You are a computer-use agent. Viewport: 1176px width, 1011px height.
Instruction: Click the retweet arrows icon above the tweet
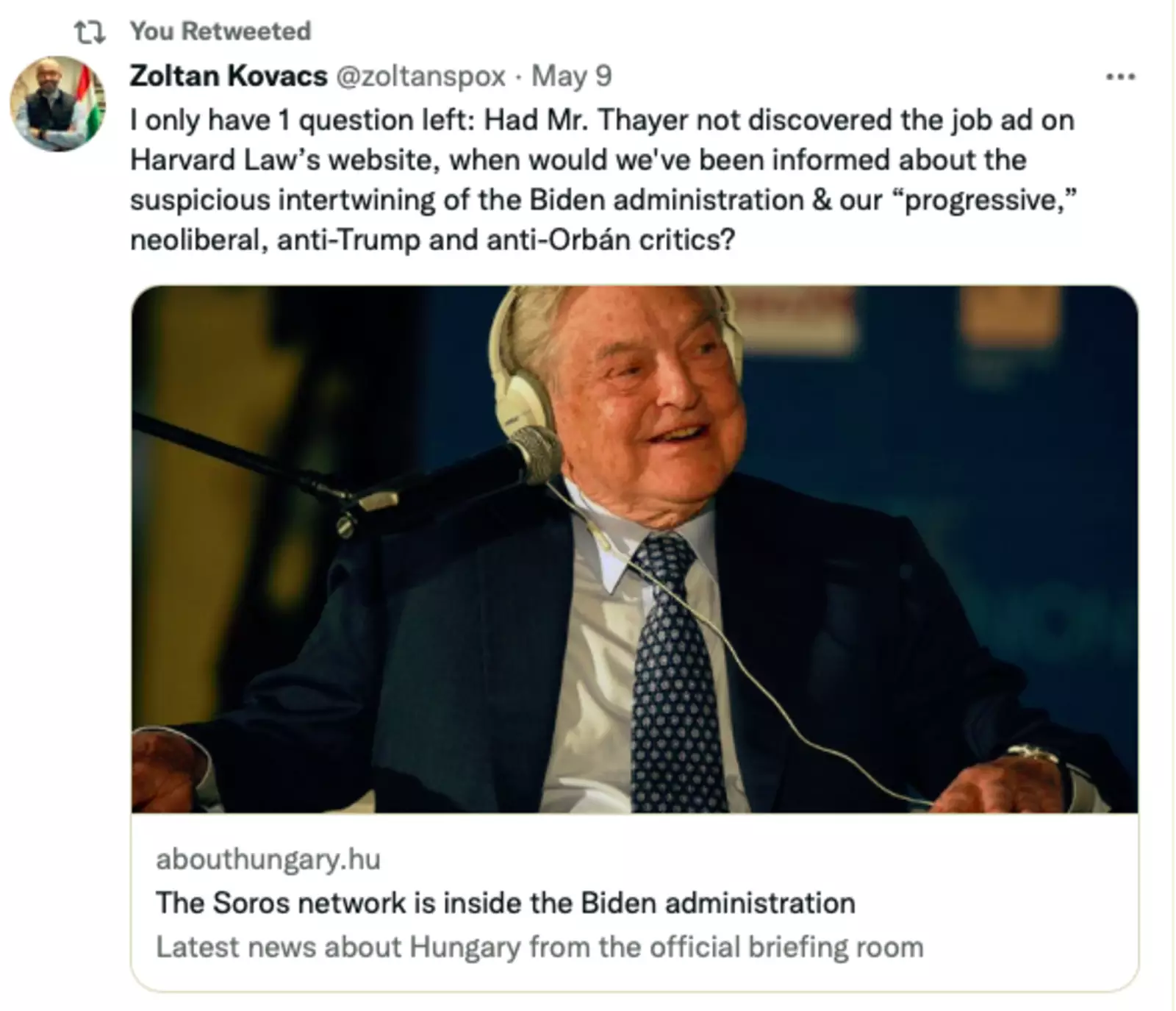(90, 32)
